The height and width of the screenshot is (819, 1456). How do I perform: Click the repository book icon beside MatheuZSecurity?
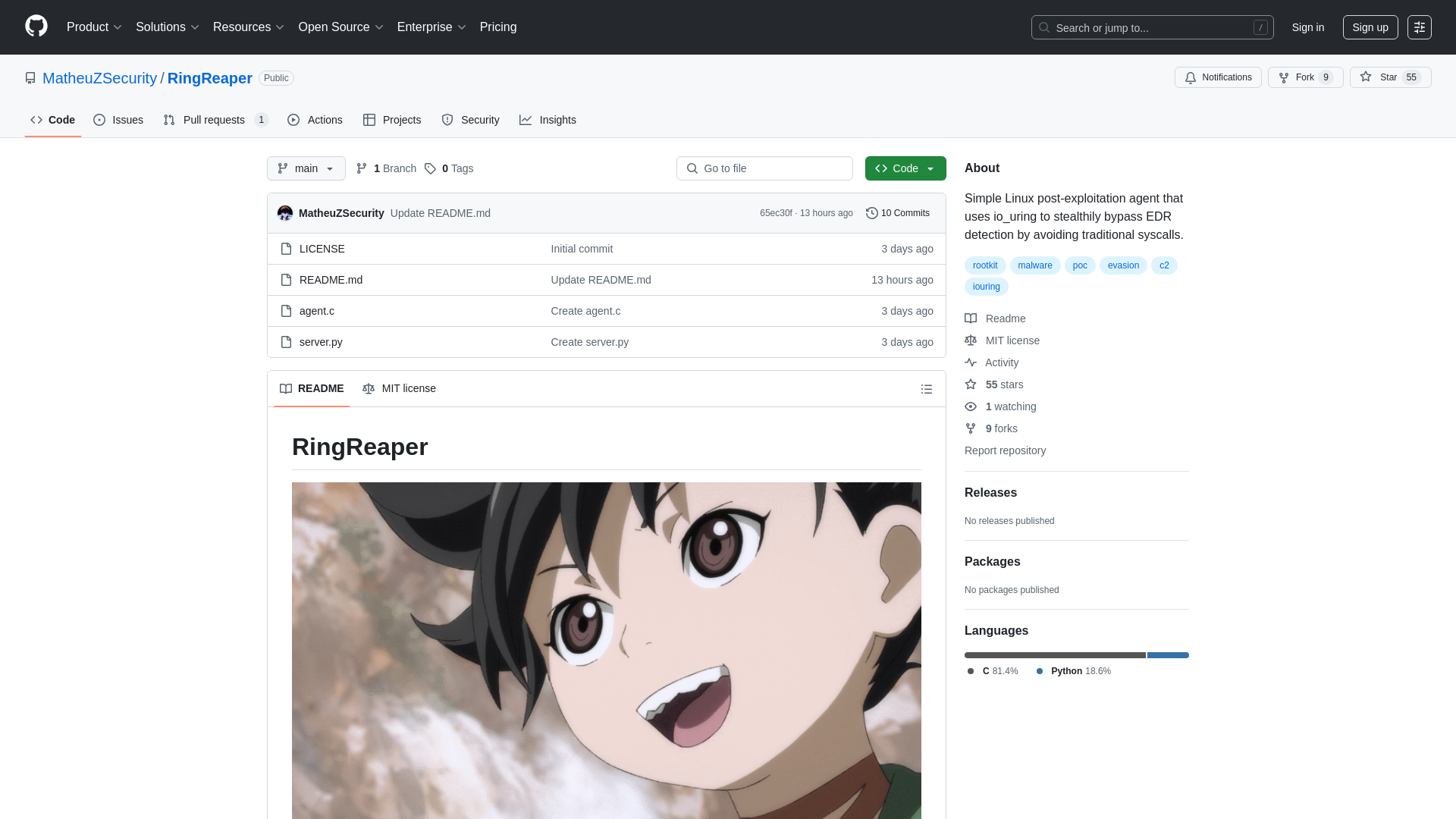tap(30, 78)
